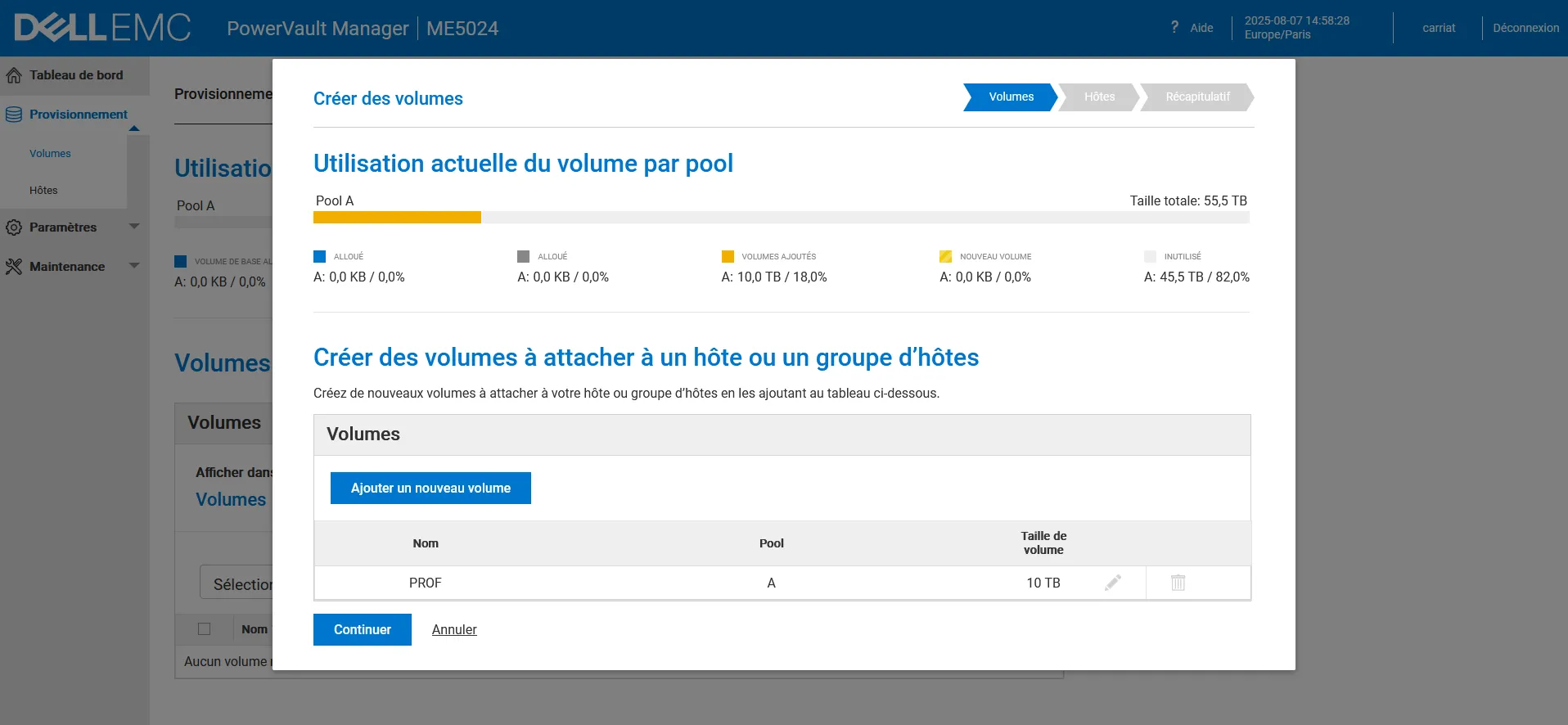The image size is (1568, 725).
Task: Click the Maintenance tools icon
Action: [x=14, y=267]
